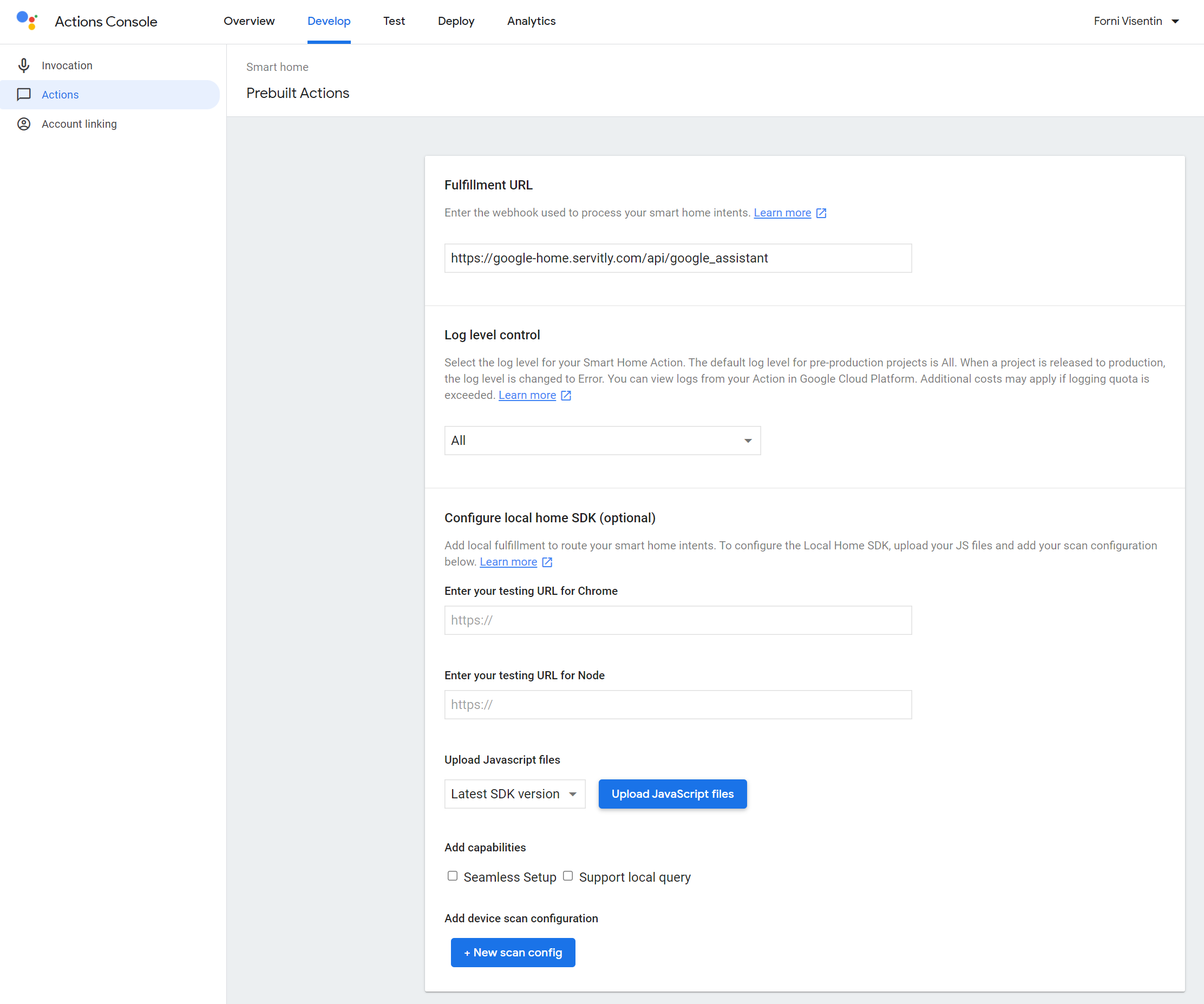Open external link icon in Log level section
Image resolution: width=1204 pixels, height=1004 pixels.
(x=566, y=396)
